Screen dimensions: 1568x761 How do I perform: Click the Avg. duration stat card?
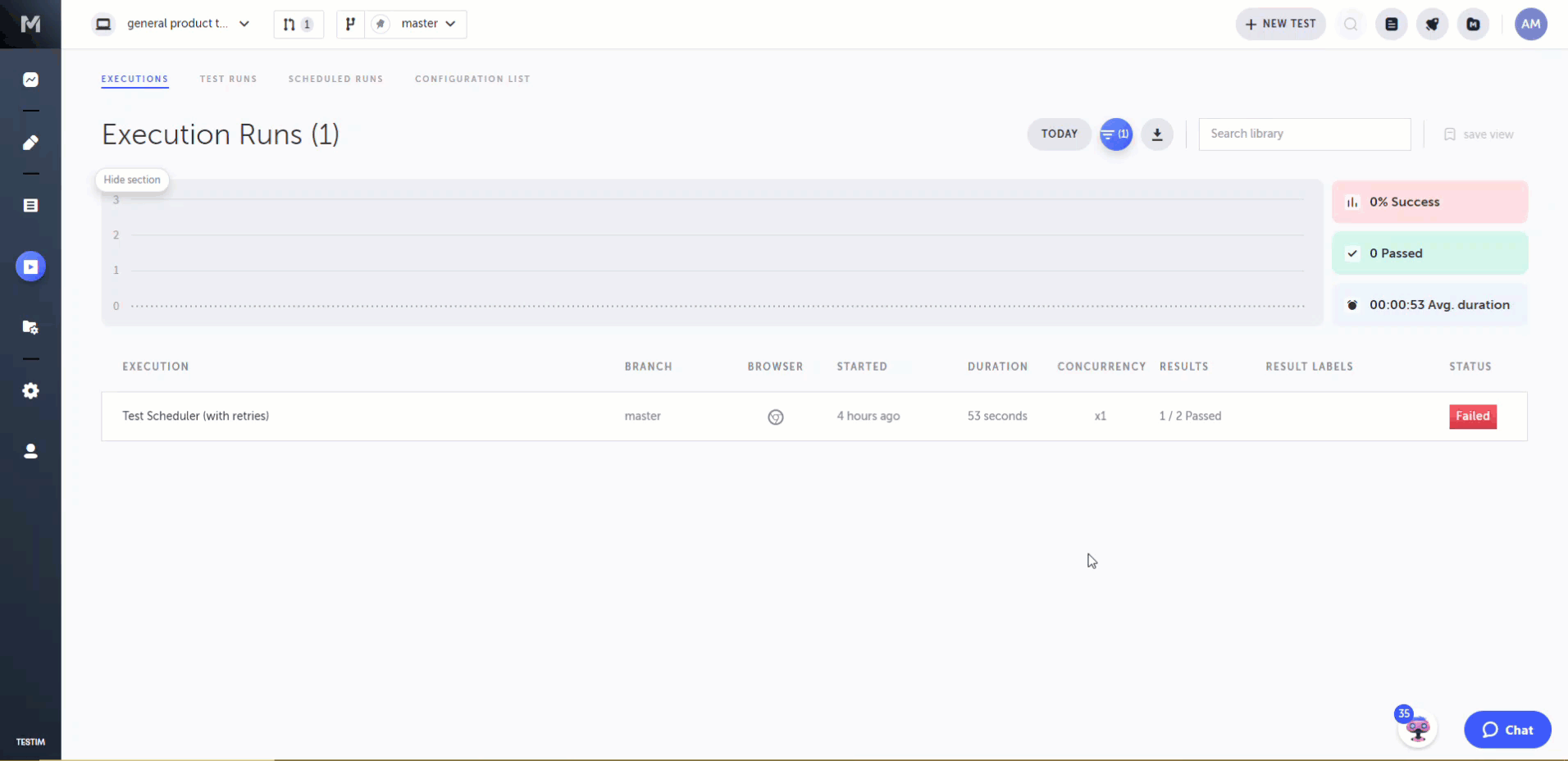[x=1429, y=305]
